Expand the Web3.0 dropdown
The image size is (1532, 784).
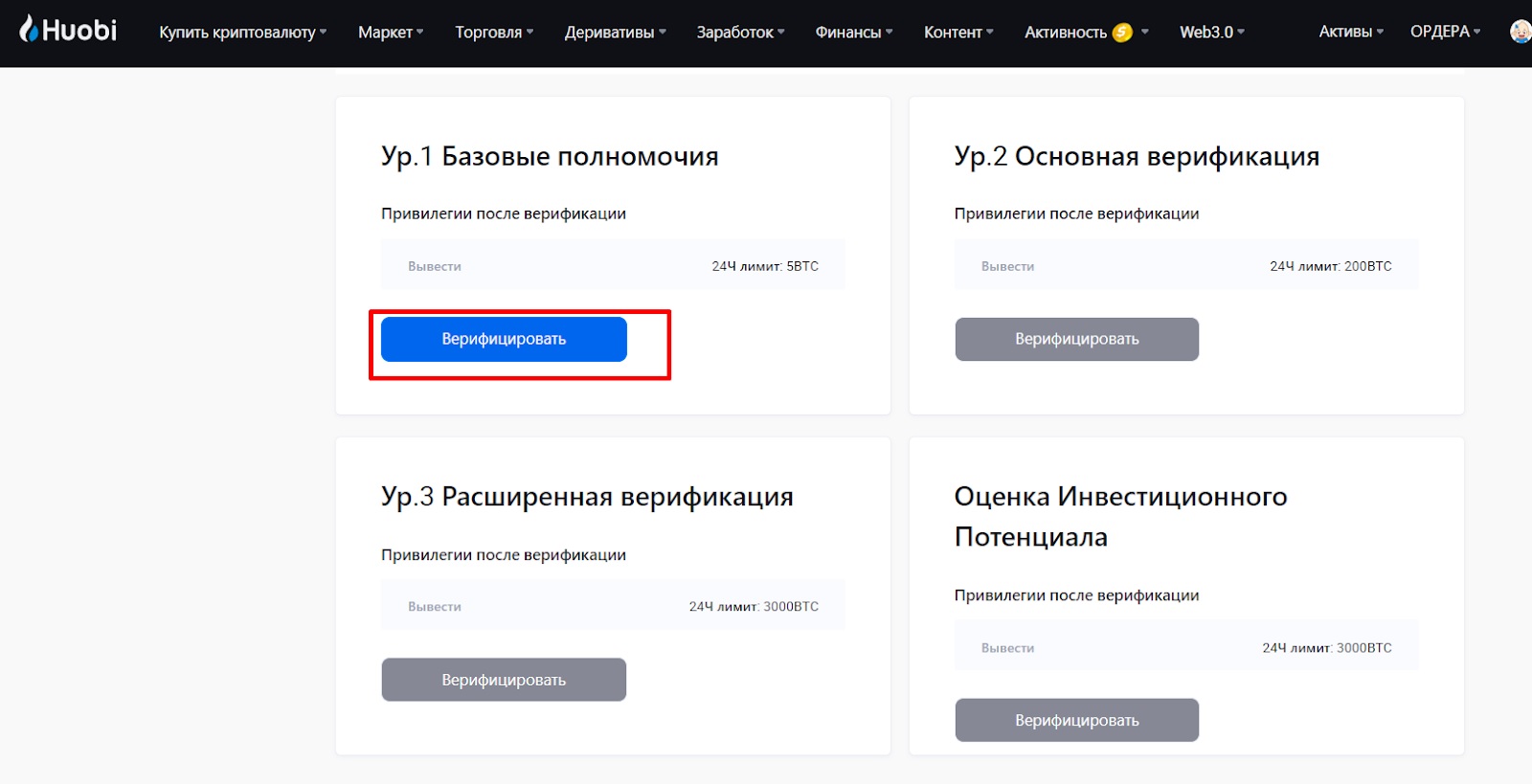coord(1212,33)
